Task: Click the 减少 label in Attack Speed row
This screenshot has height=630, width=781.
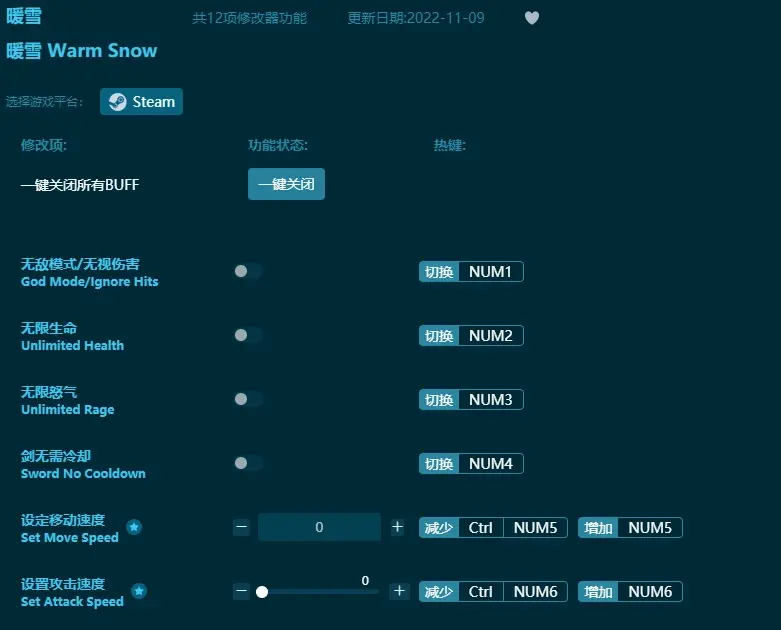Action: pyautogui.click(x=439, y=592)
